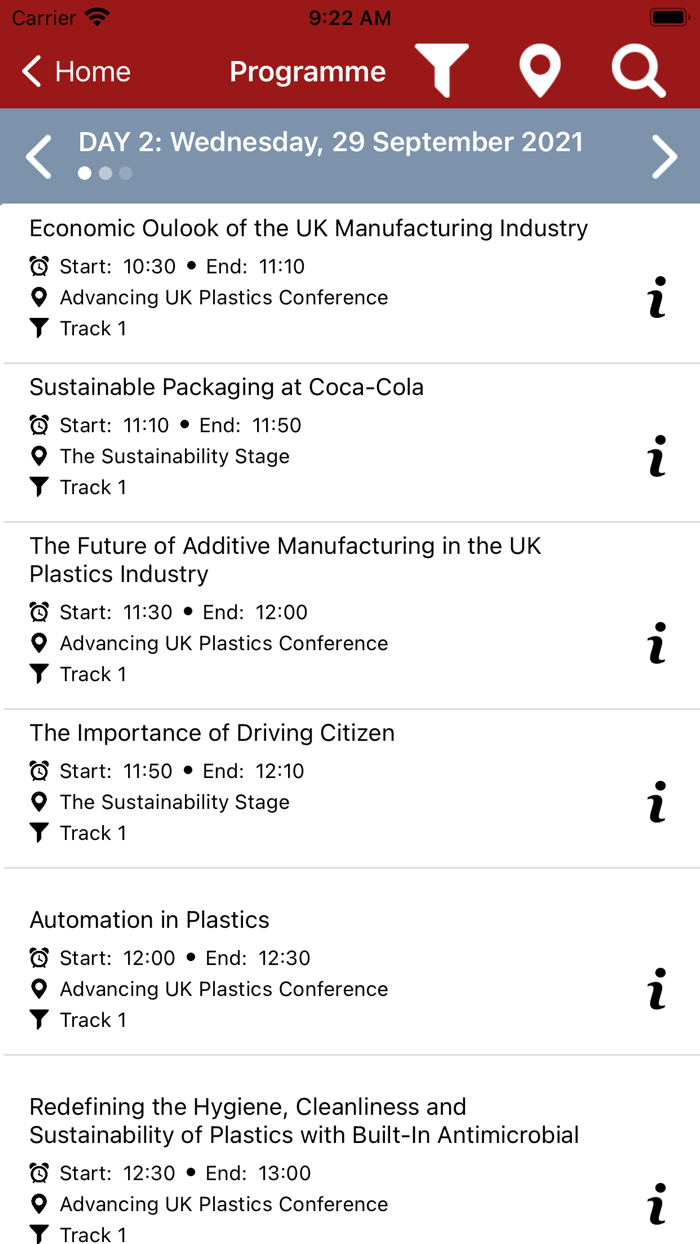Open the search magnifier icon
Screen dimensions: 700x1244
pos(638,71)
